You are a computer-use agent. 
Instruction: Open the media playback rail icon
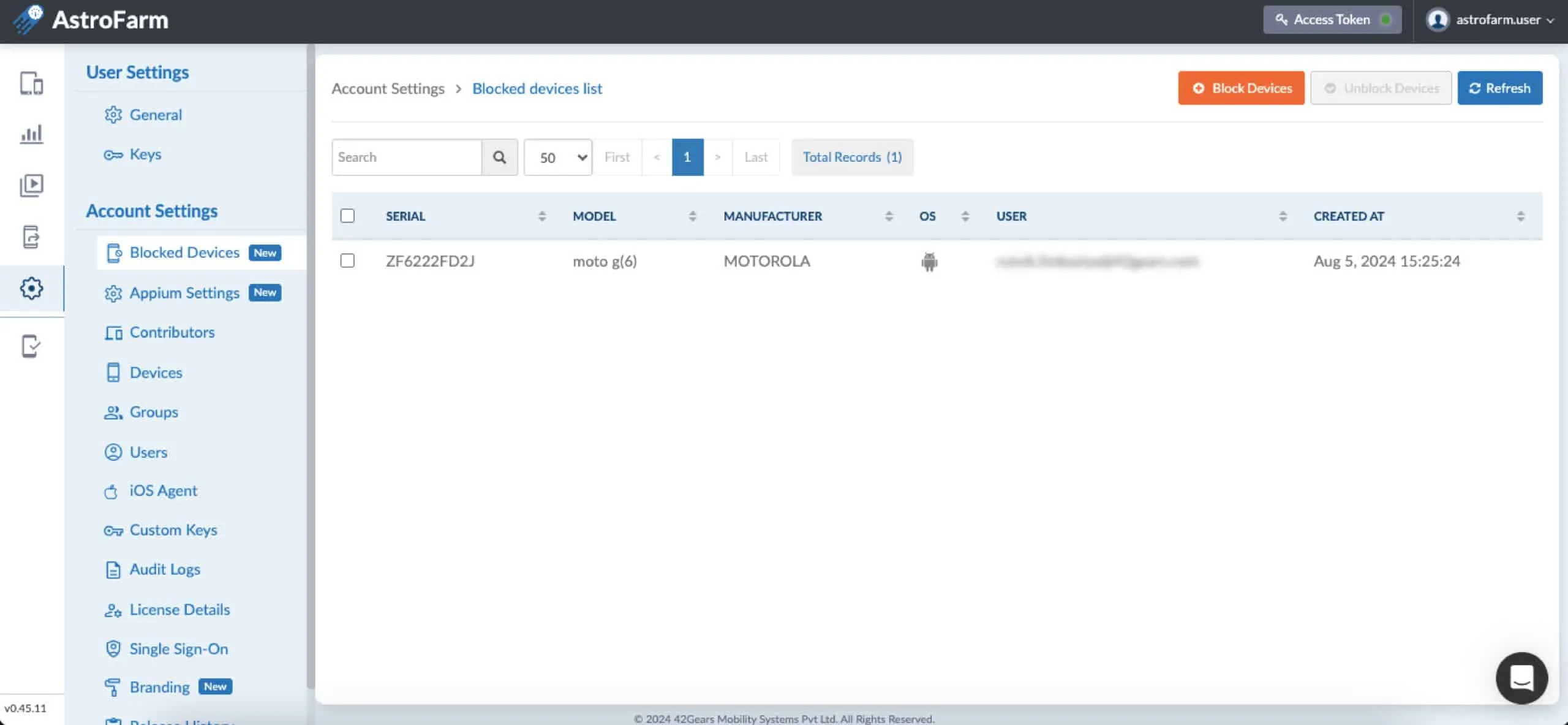(x=31, y=185)
